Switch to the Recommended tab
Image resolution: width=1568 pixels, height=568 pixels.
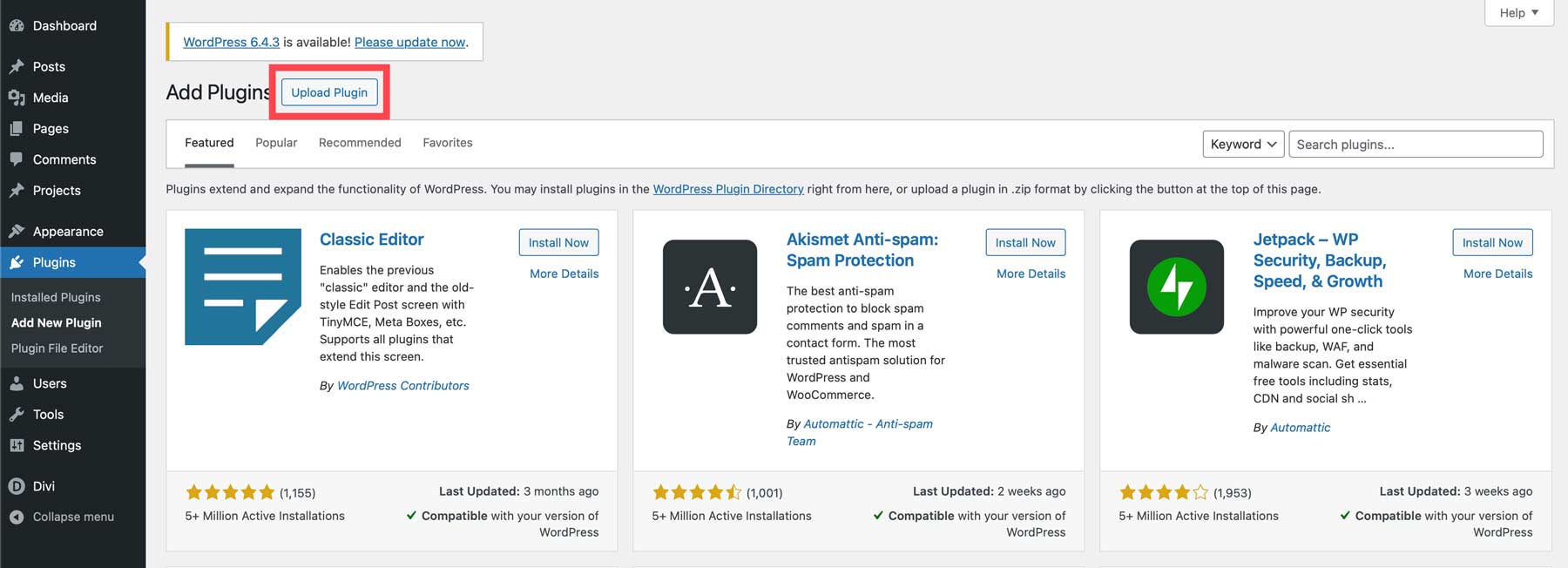point(360,143)
